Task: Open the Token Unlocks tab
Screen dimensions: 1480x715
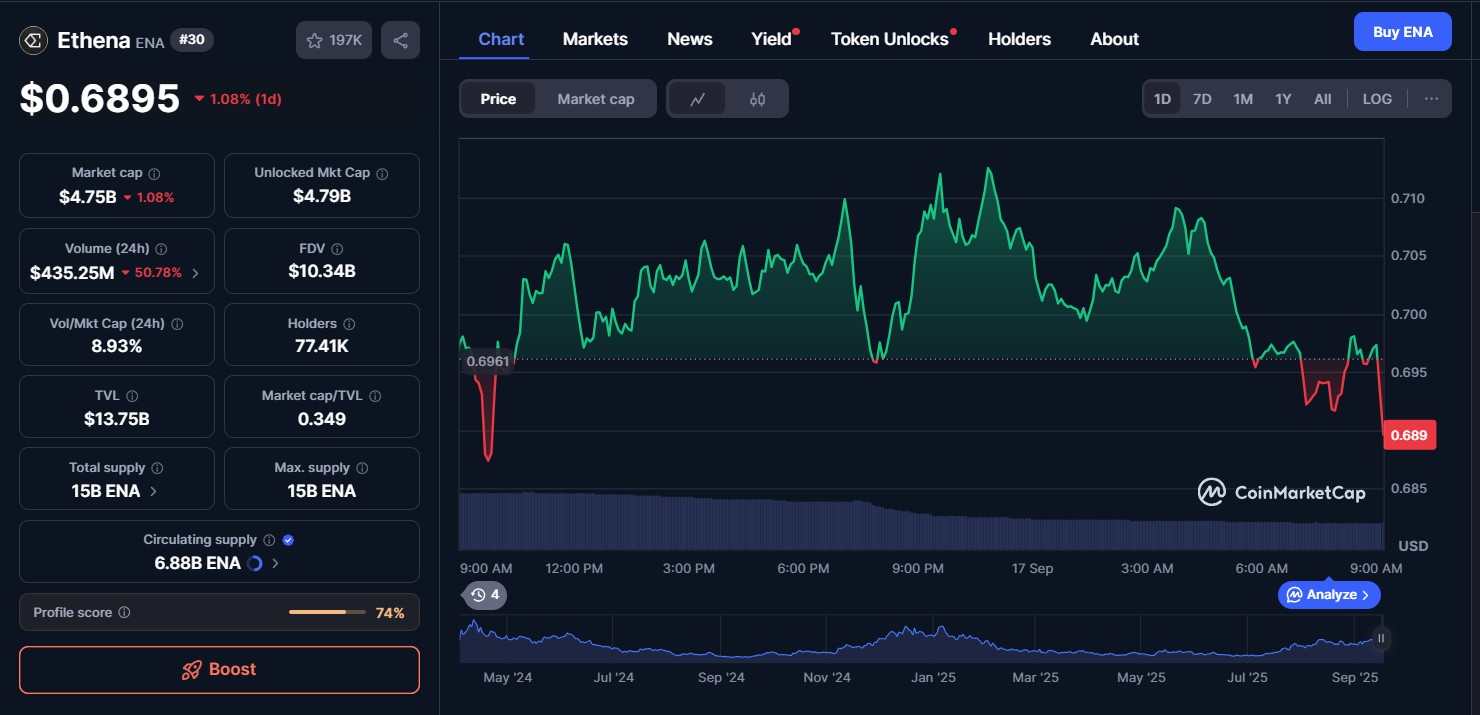Action: click(890, 39)
